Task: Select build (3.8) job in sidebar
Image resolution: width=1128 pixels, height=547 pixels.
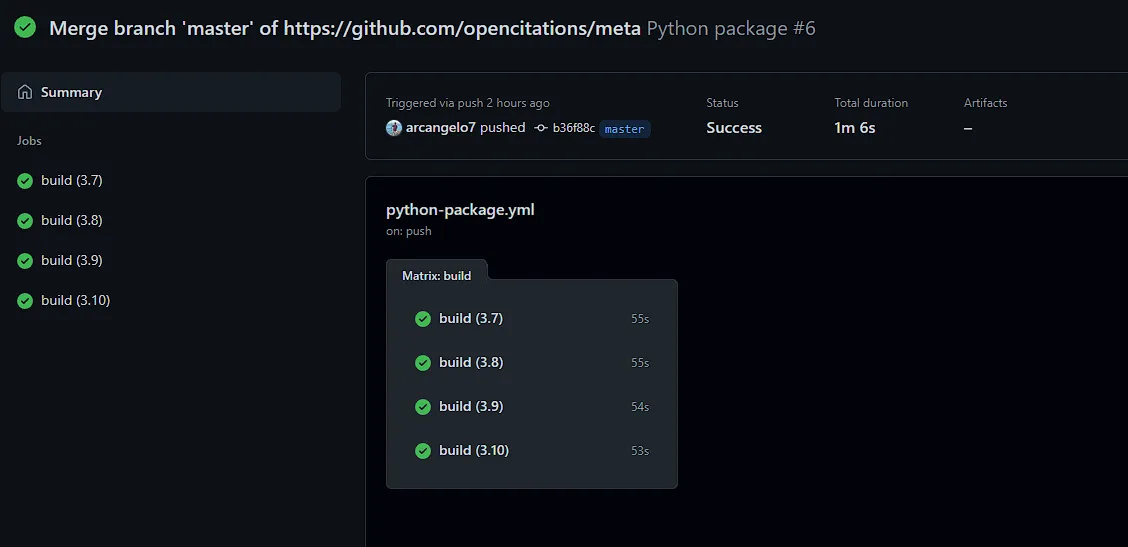Action: (x=72, y=221)
